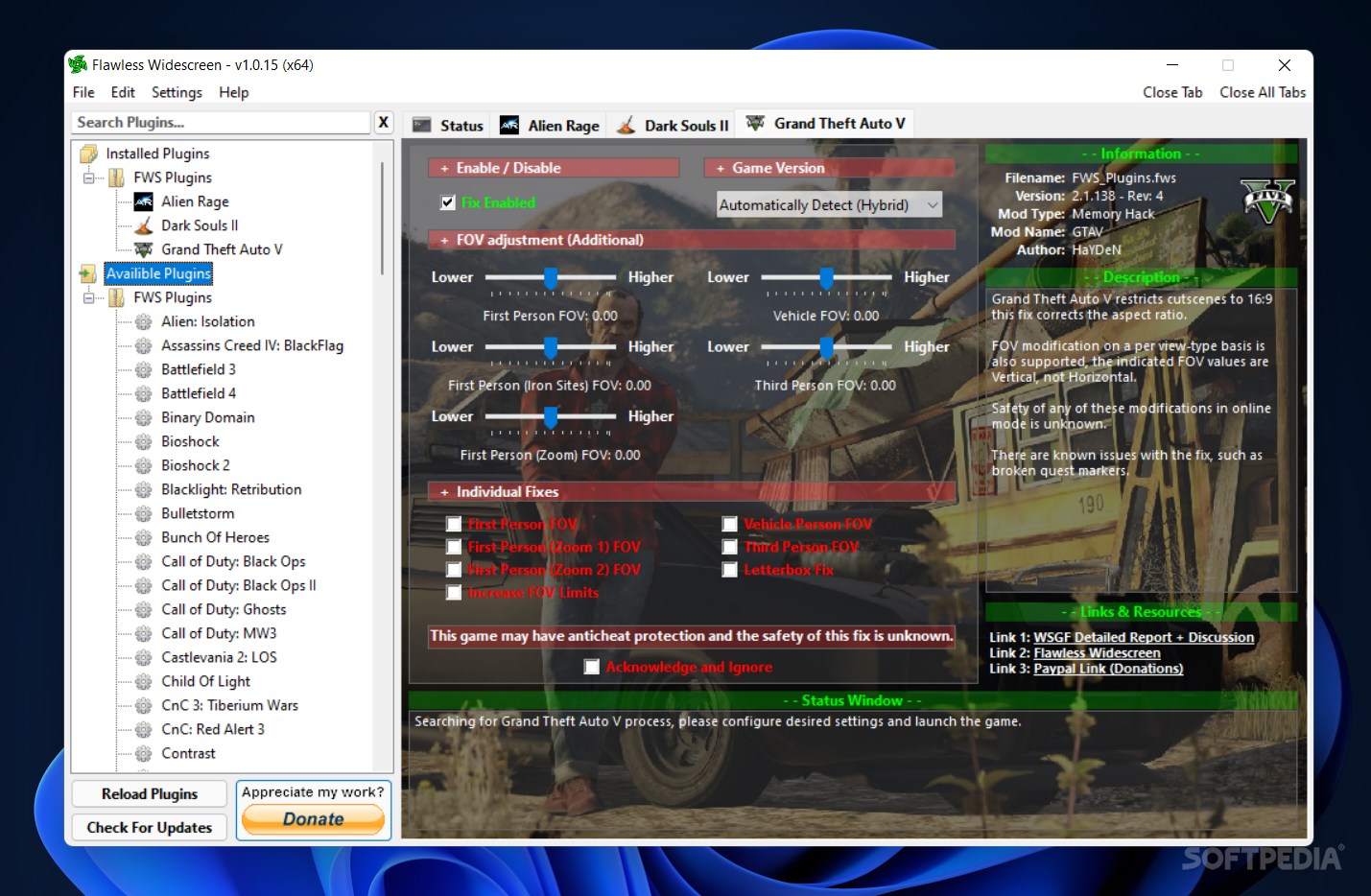The image size is (1371, 896).
Task: Enable the Vehicle Person FOV fix
Action: point(729,524)
